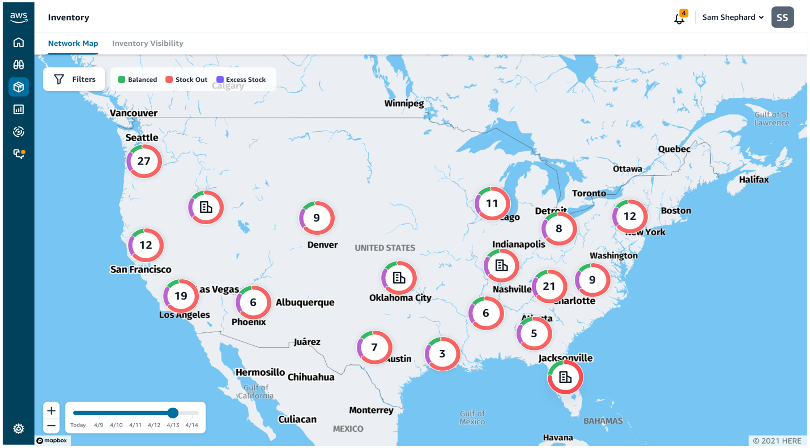Click the mapbox attribution logo

[x=52, y=440]
